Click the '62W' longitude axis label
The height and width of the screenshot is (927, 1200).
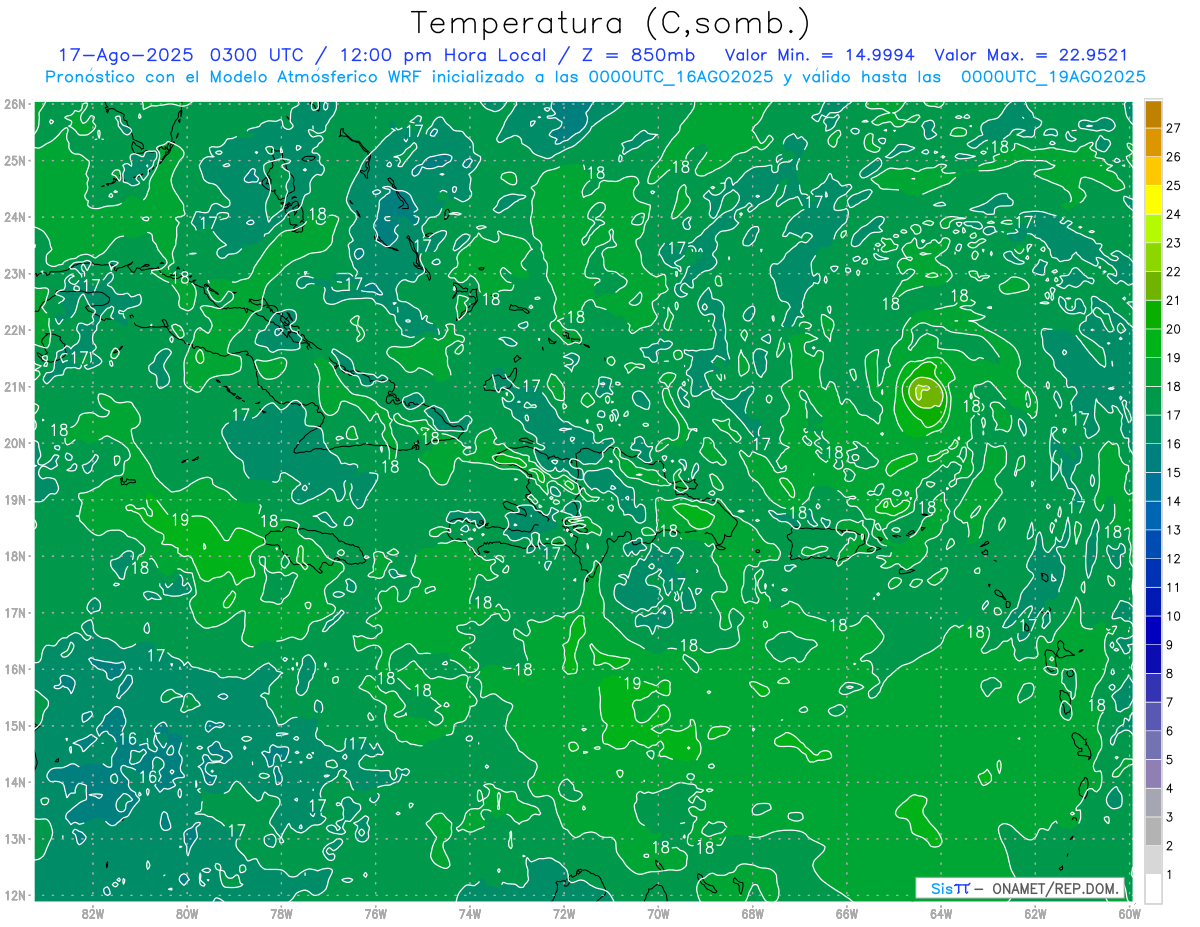coord(1035,914)
